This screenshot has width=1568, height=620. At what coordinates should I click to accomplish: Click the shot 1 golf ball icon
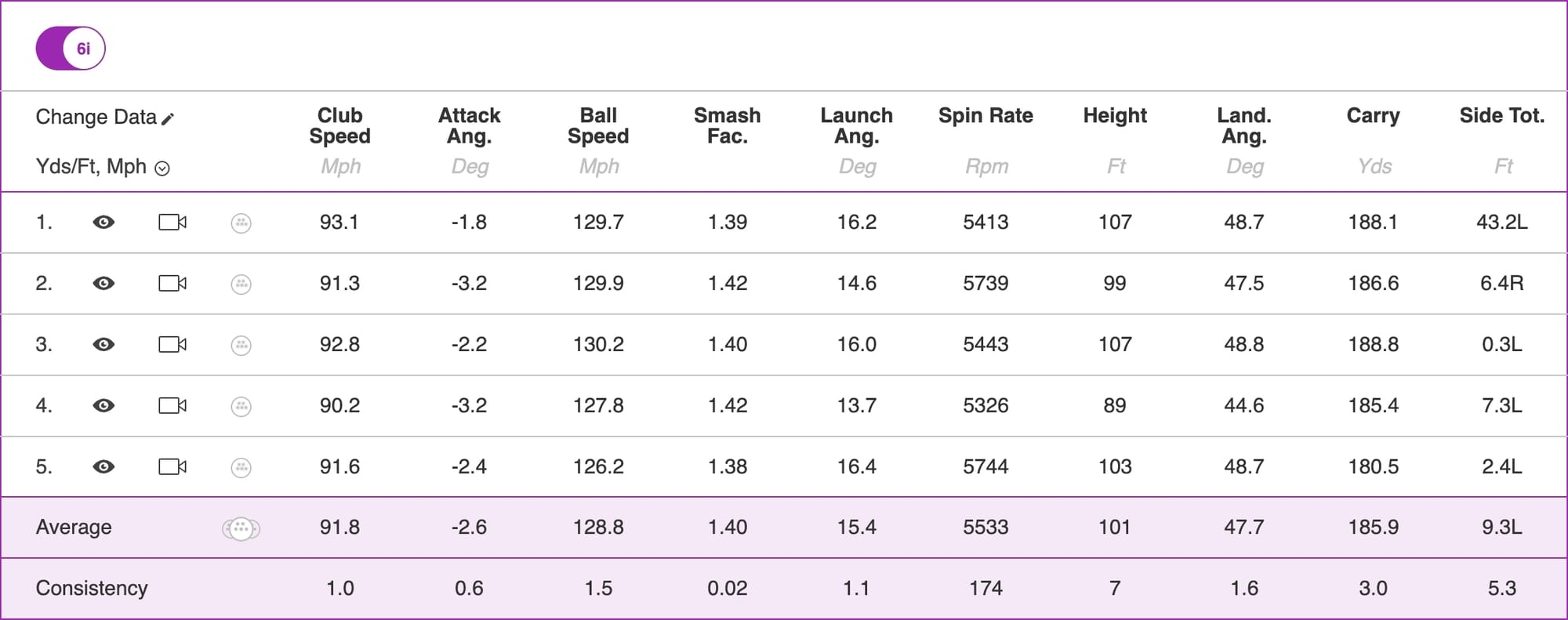241,223
